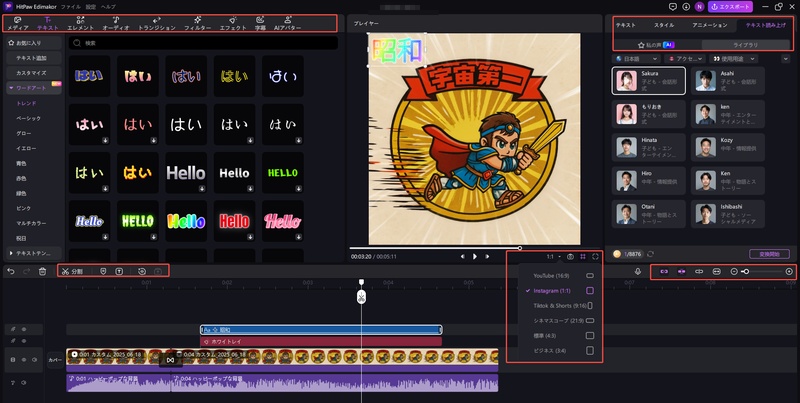
Task: Open the feedback message icon in title bar
Action: 672,7
